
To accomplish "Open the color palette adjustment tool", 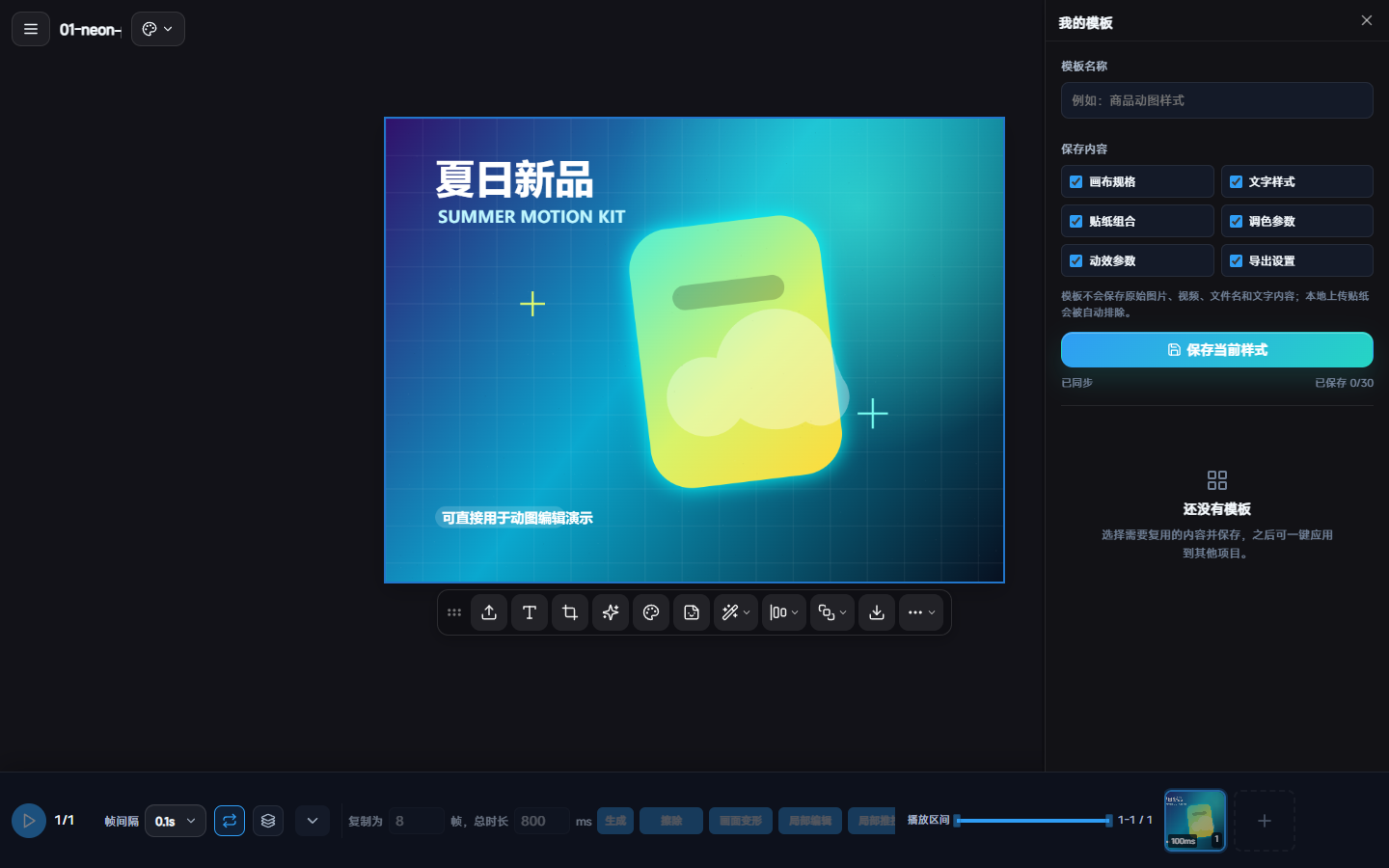I will pos(651,612).
